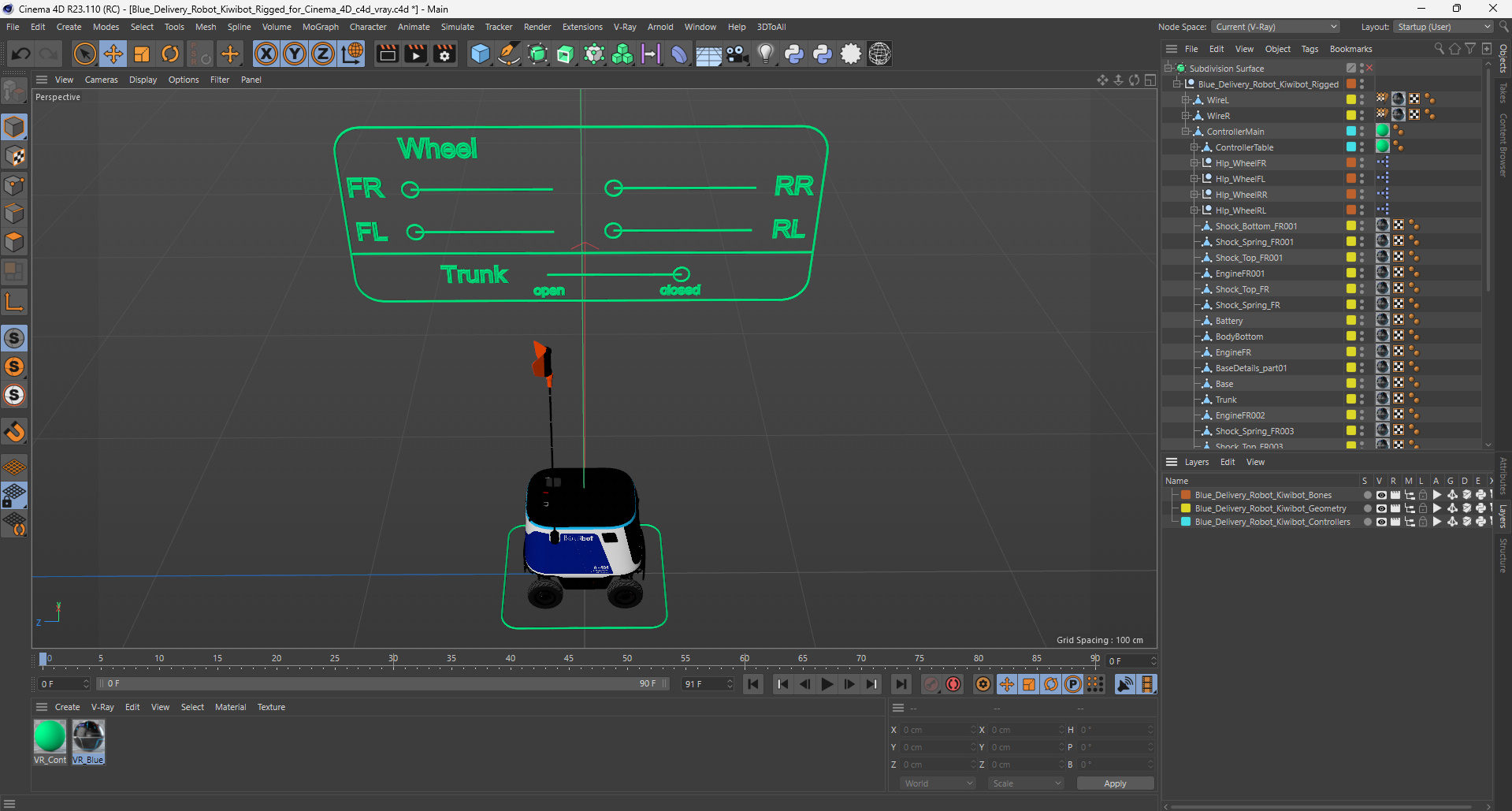This screenshot has width=1512, height=811.
Task: Enable snapping in the left palette
Action: (x=14, y=431)
